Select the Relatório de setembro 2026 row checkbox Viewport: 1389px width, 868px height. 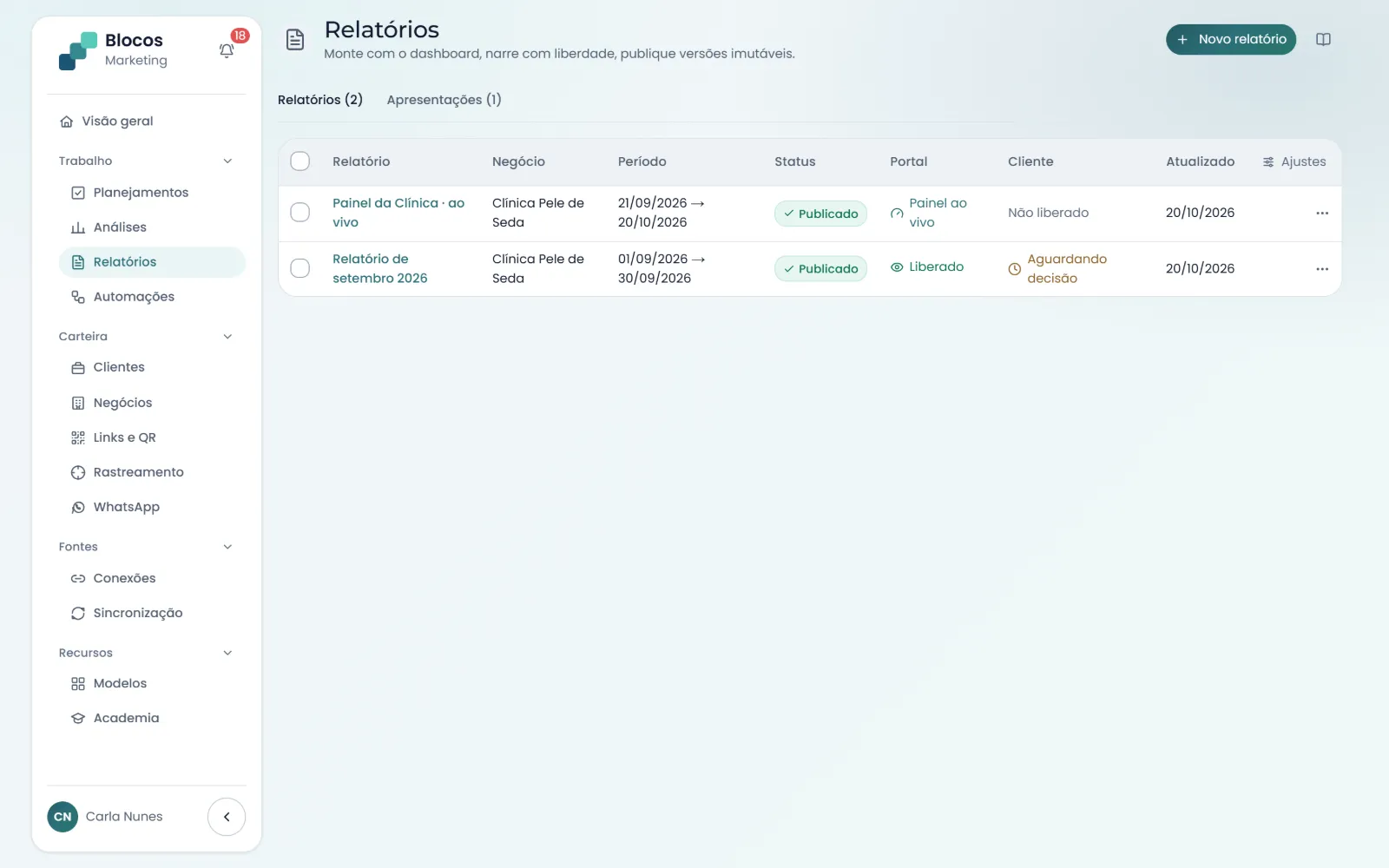(x=300, y=268)
